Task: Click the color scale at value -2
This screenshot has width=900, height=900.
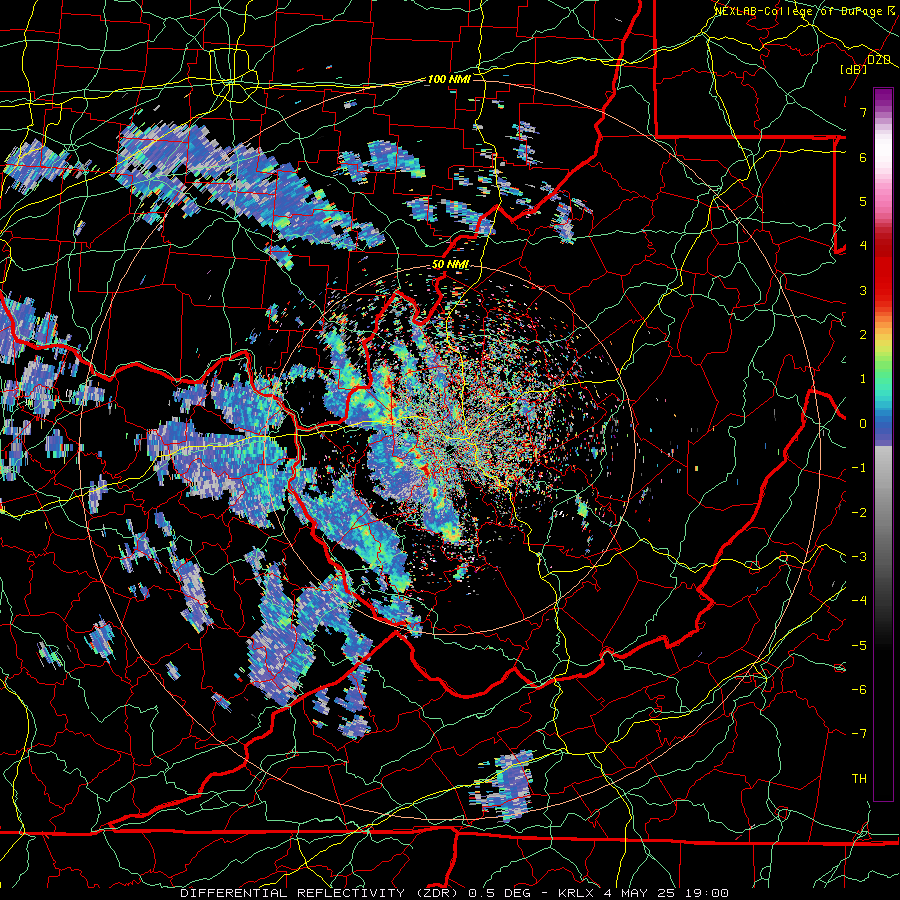Action: click(x=883, y=513)
